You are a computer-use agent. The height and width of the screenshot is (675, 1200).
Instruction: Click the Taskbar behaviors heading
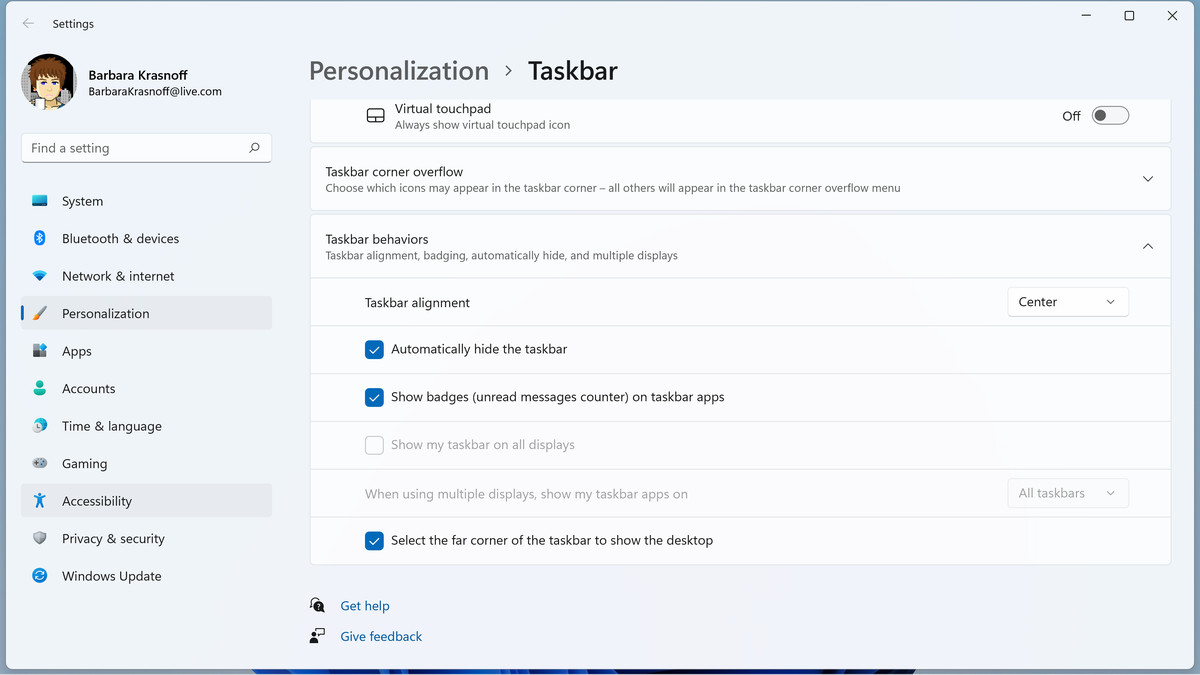pos(377,239)
